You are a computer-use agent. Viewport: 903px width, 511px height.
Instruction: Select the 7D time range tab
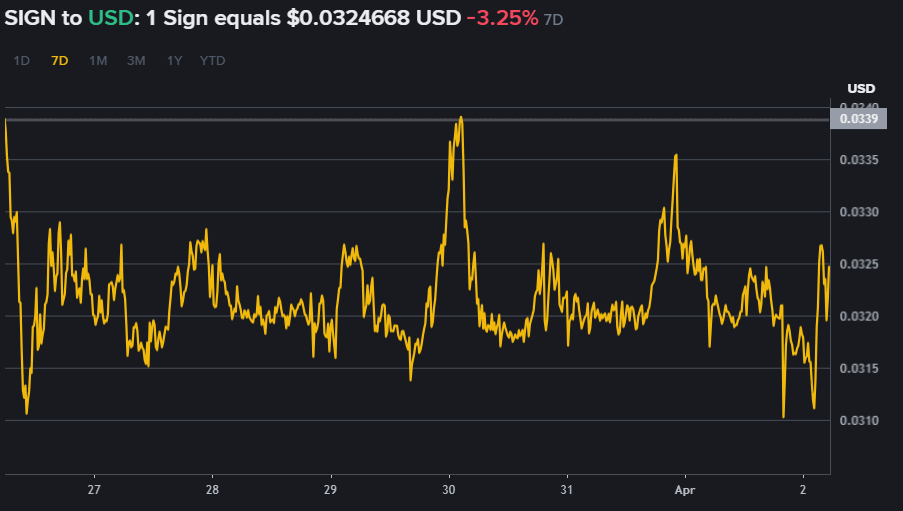click(x=59, y=60)
